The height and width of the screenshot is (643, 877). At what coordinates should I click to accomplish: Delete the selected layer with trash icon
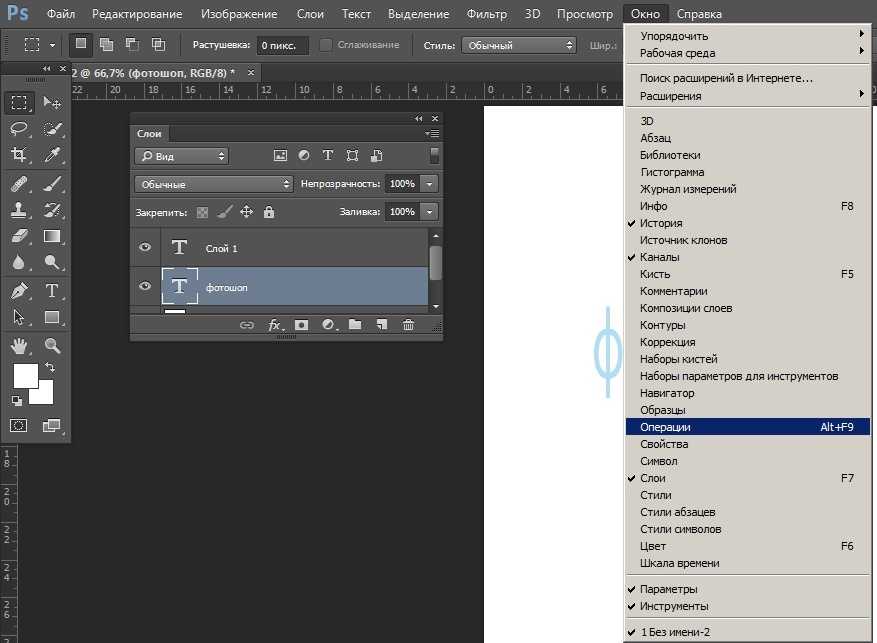pos(408,324)
